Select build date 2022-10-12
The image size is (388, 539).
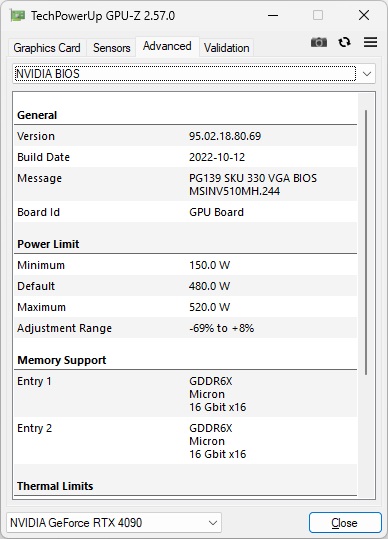click(x=217, y=157)
